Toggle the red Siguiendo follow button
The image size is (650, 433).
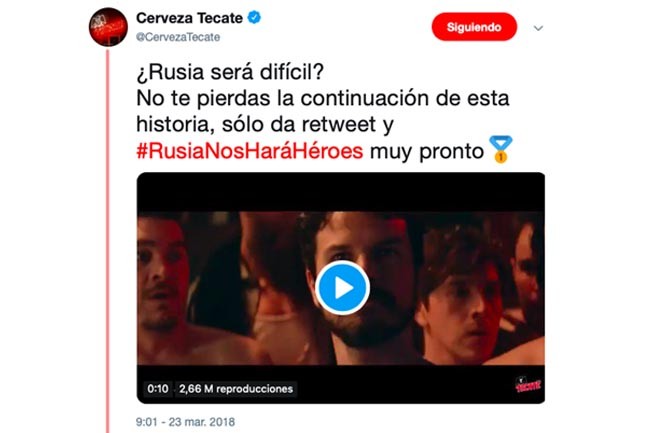(x=474, y=27)
